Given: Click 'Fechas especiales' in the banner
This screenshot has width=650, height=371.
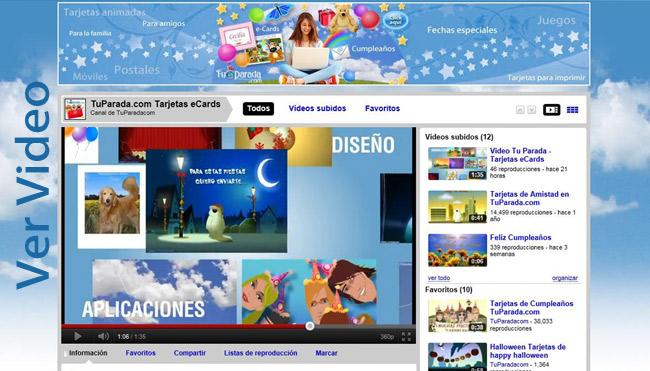Looking at the screenshot, I should [x=462, y=30].
